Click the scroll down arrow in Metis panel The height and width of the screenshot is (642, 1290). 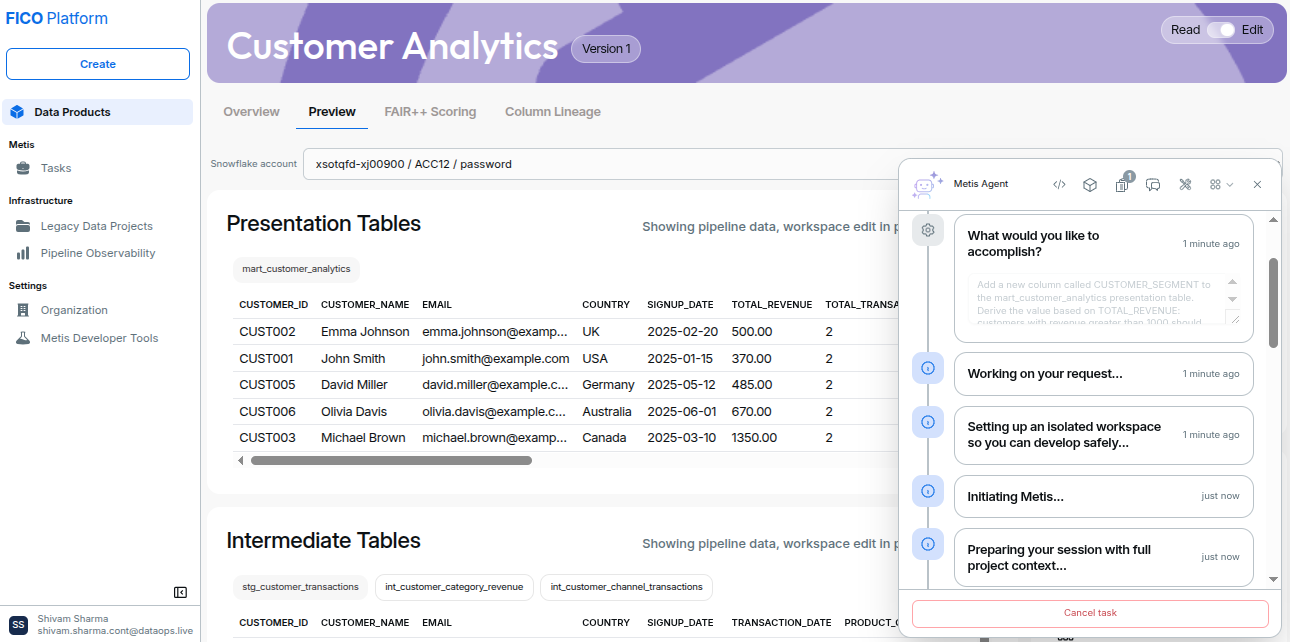click(1273, 579)
